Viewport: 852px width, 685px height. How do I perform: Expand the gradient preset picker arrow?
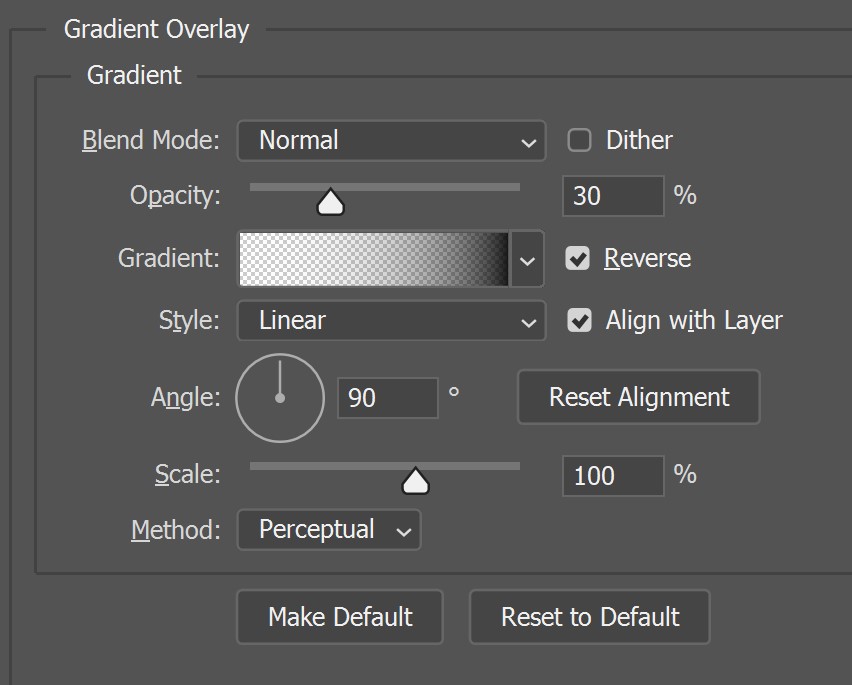(x=527, y=259)
